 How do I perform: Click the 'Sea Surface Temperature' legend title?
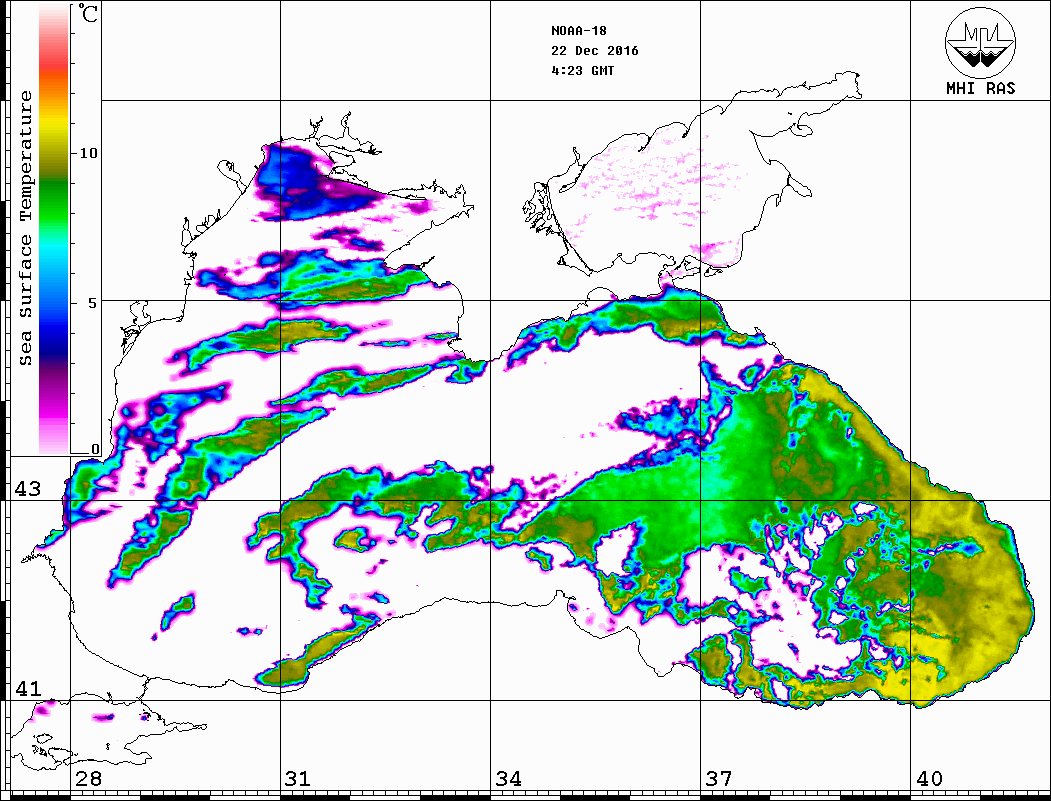pos(25,228)
